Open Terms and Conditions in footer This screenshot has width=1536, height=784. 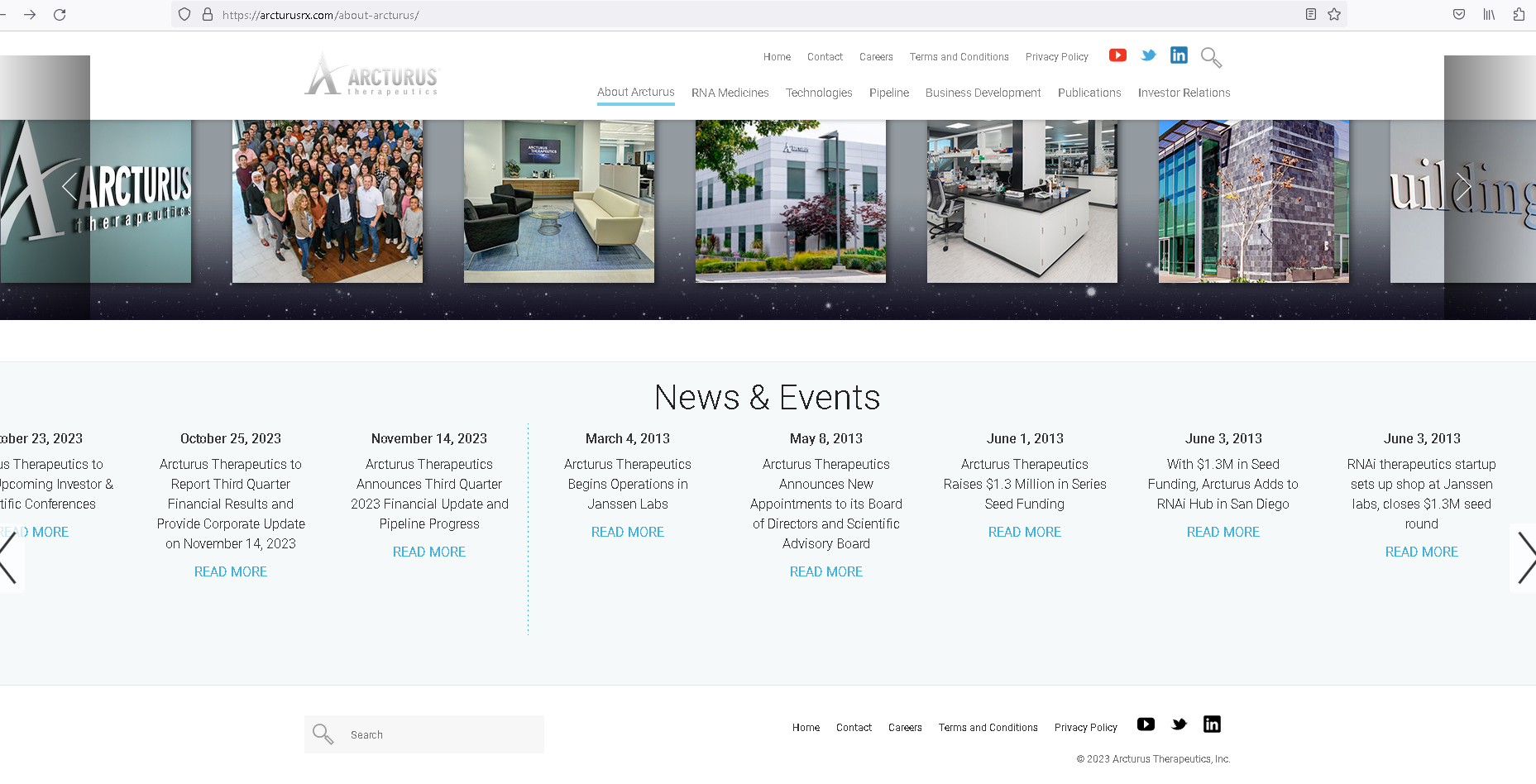[x=988, y=728]
